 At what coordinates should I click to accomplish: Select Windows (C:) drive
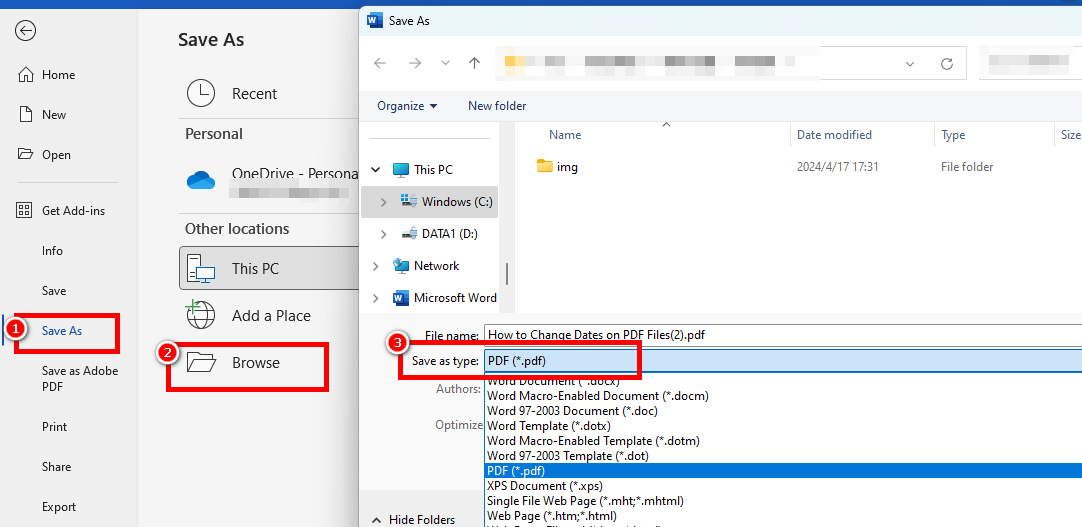click(446, 201)
